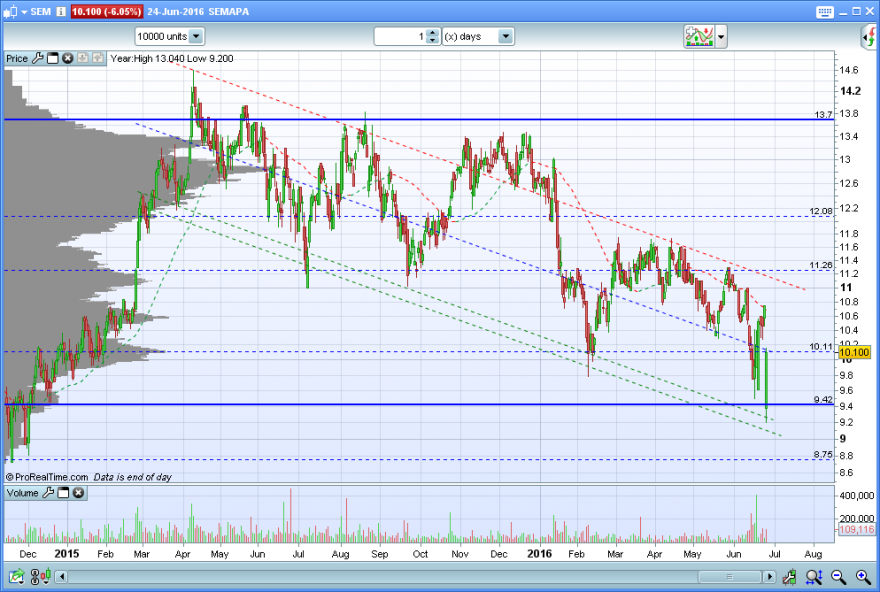Click the zoom out magnifier icon
The width and height of the screenshot is (880, 592).
pos(838,576)
